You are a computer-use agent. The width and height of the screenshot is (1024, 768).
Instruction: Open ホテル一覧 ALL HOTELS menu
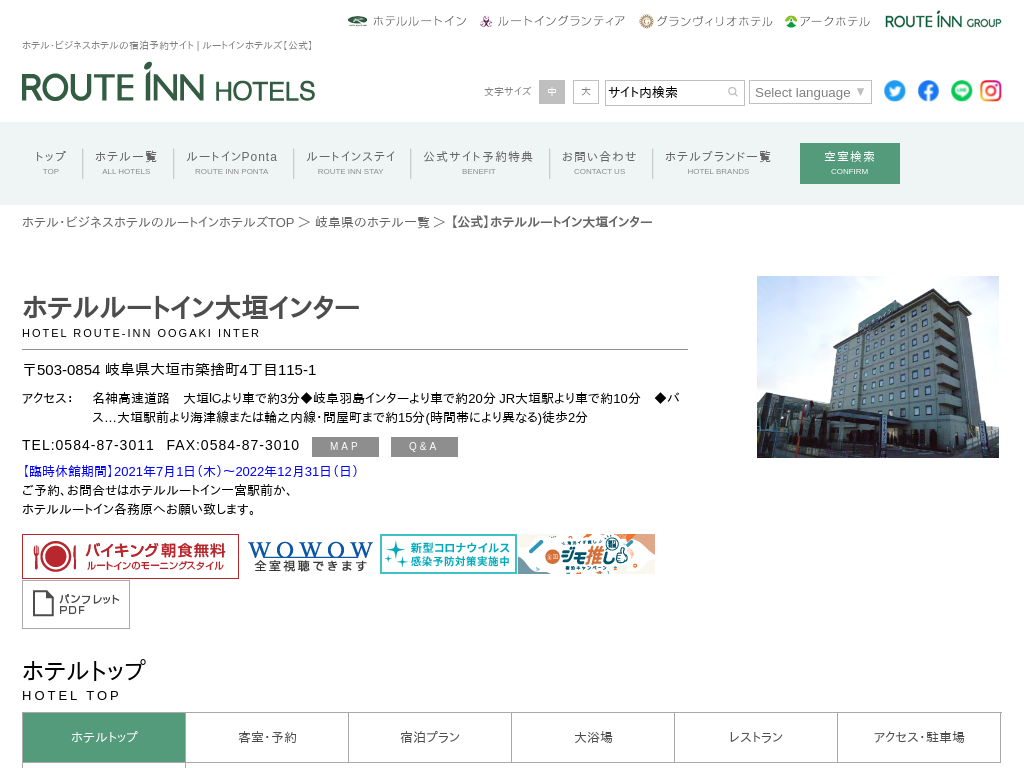coord(126,163)
